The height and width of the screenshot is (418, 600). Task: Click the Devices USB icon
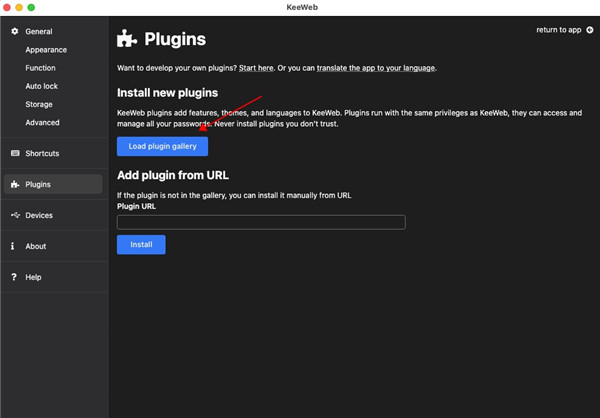tap(14, 215)
